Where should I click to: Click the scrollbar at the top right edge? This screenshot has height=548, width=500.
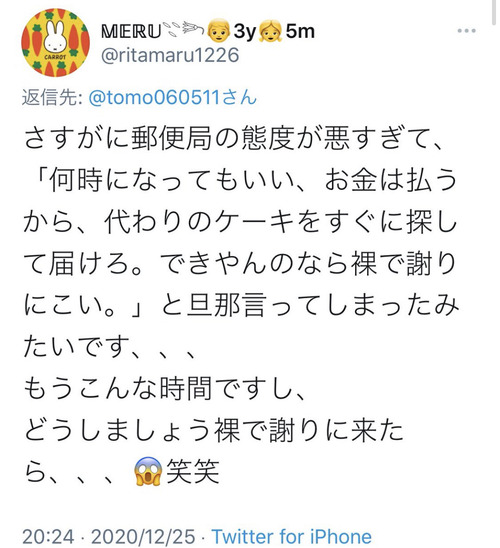494,13
